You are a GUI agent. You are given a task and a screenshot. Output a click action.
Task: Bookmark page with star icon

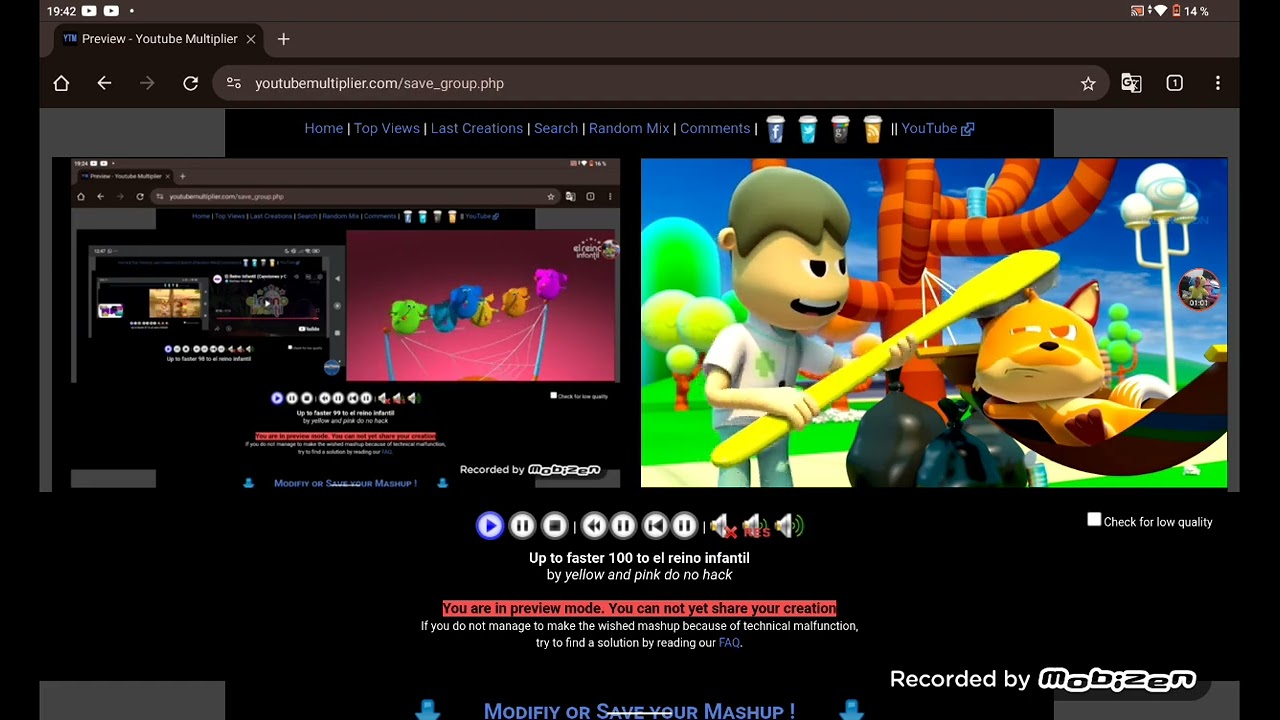point(1088,83)
